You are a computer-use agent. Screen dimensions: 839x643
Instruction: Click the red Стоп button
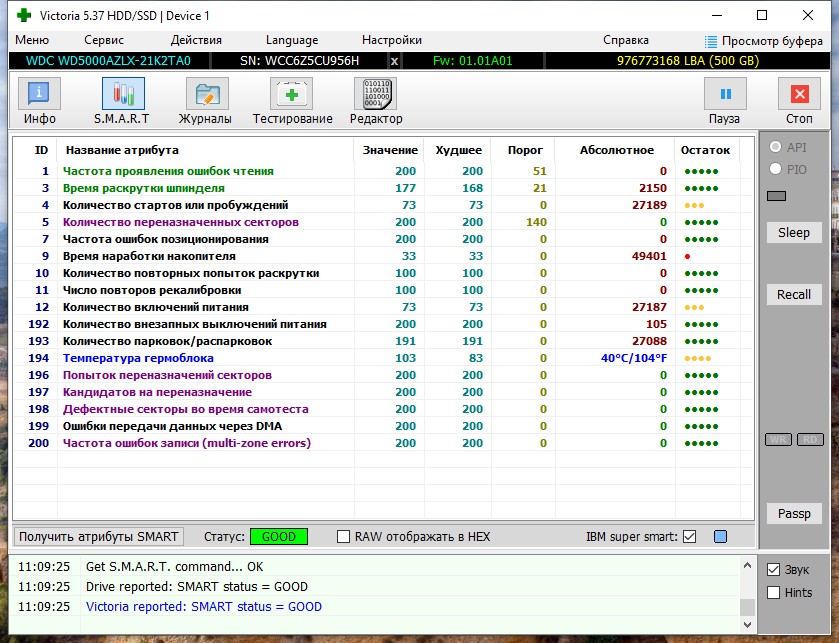click(x=799, y=94)
